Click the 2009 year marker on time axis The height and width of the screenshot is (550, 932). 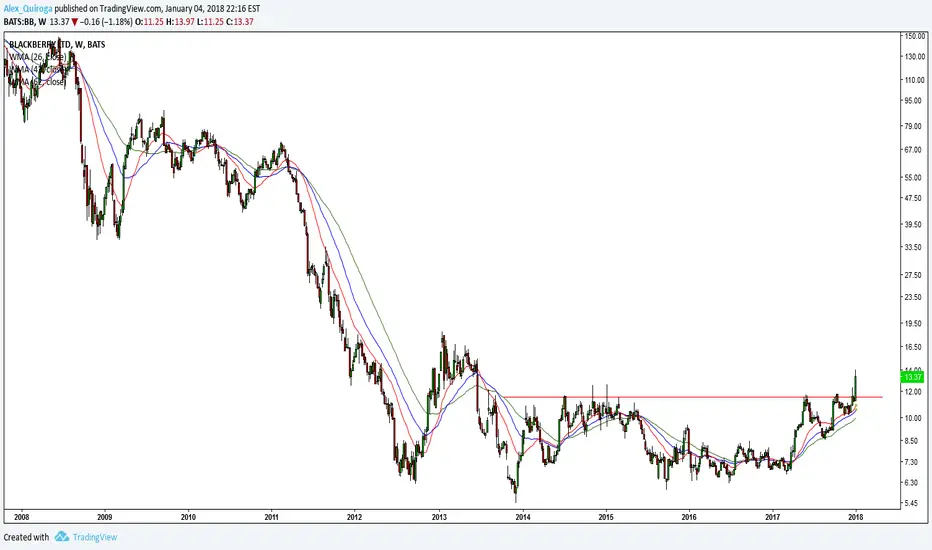105,517
